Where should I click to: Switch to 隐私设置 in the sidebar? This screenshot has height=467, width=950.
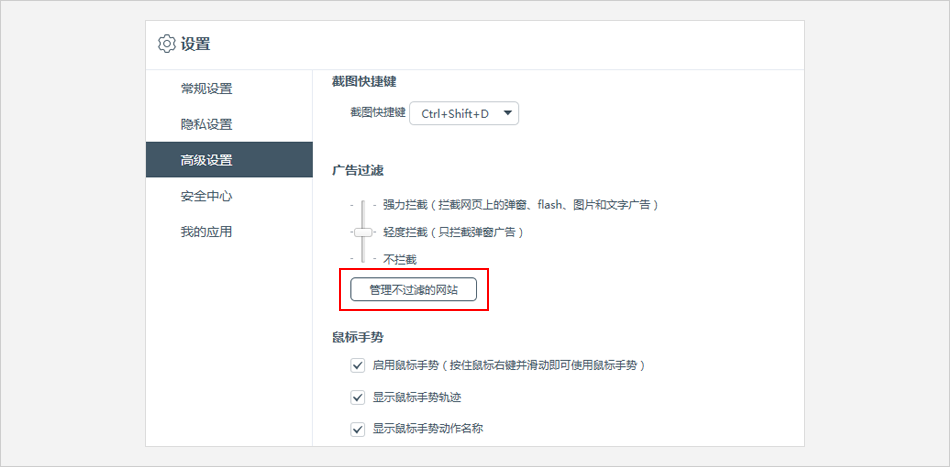pyautogui.click(x=206, y=124)
